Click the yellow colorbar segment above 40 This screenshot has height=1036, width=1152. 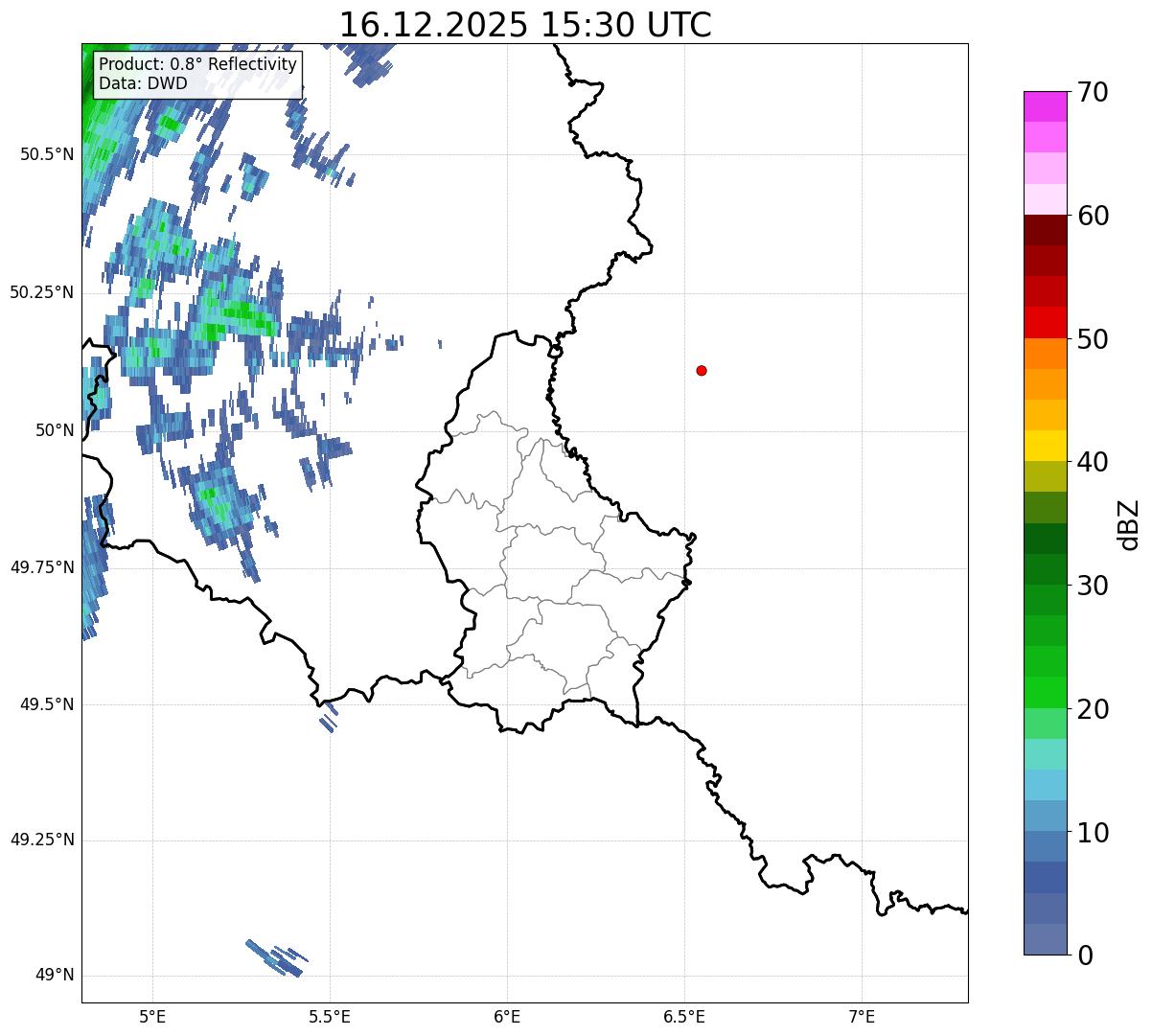(x=1046, y=446)
